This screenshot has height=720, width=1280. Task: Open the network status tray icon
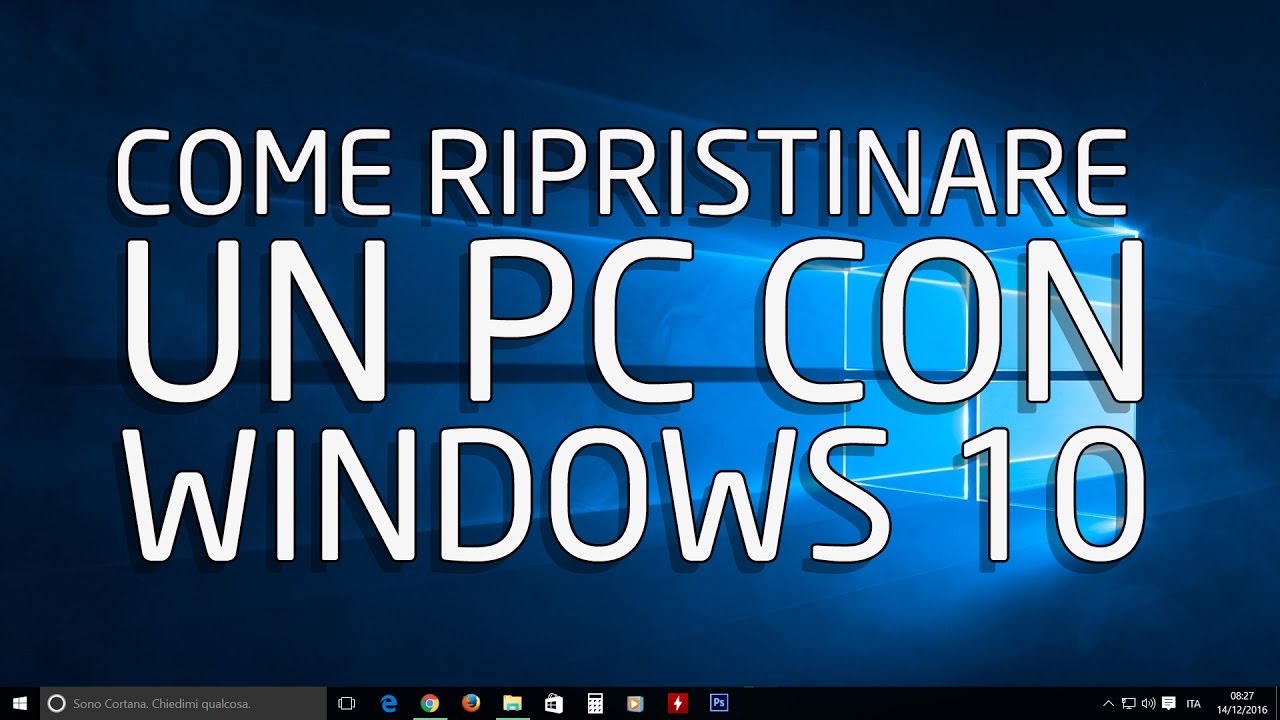point(1128,703)
